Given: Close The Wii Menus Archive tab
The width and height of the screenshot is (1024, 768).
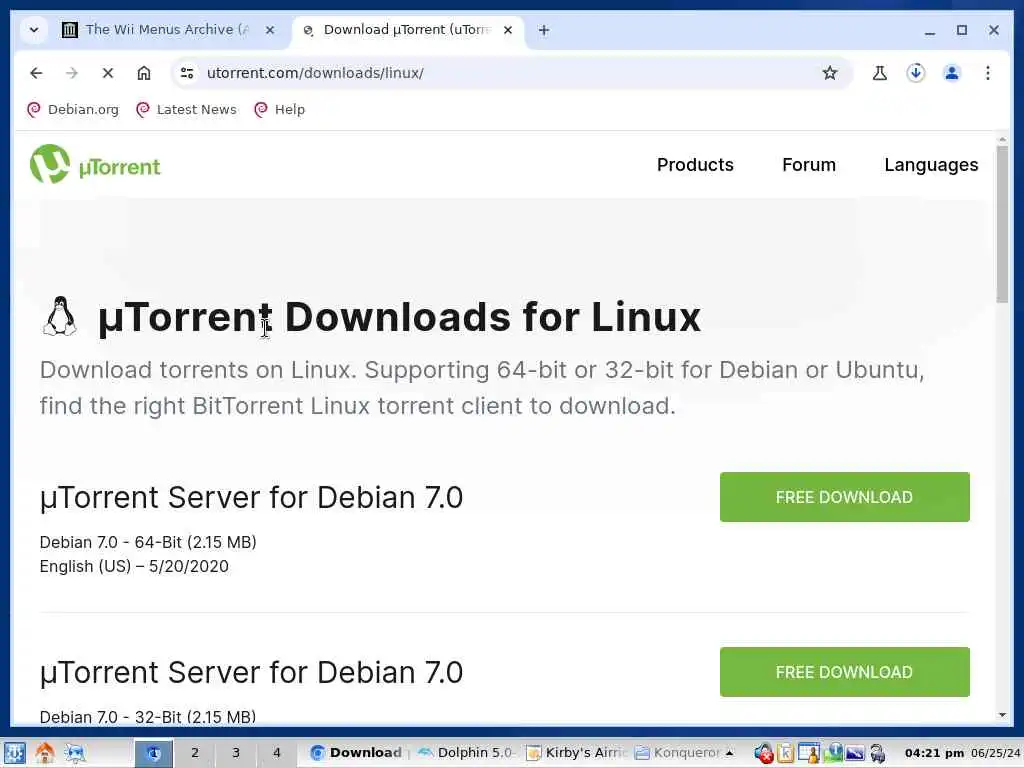Looking at the screenshot, I should pos(270,30).
